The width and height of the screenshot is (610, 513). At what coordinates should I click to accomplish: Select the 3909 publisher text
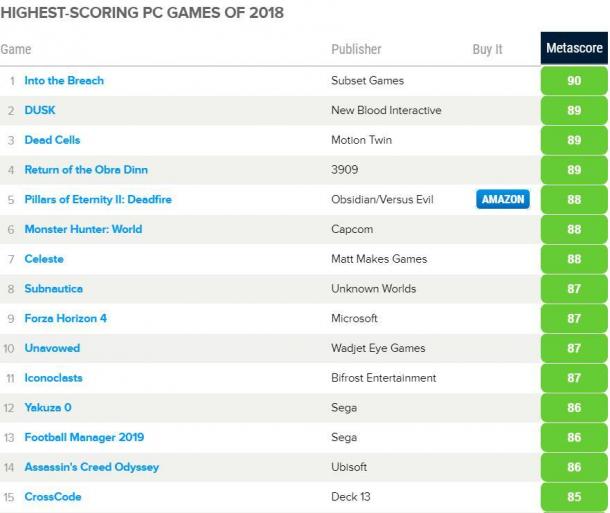point(345,170)
